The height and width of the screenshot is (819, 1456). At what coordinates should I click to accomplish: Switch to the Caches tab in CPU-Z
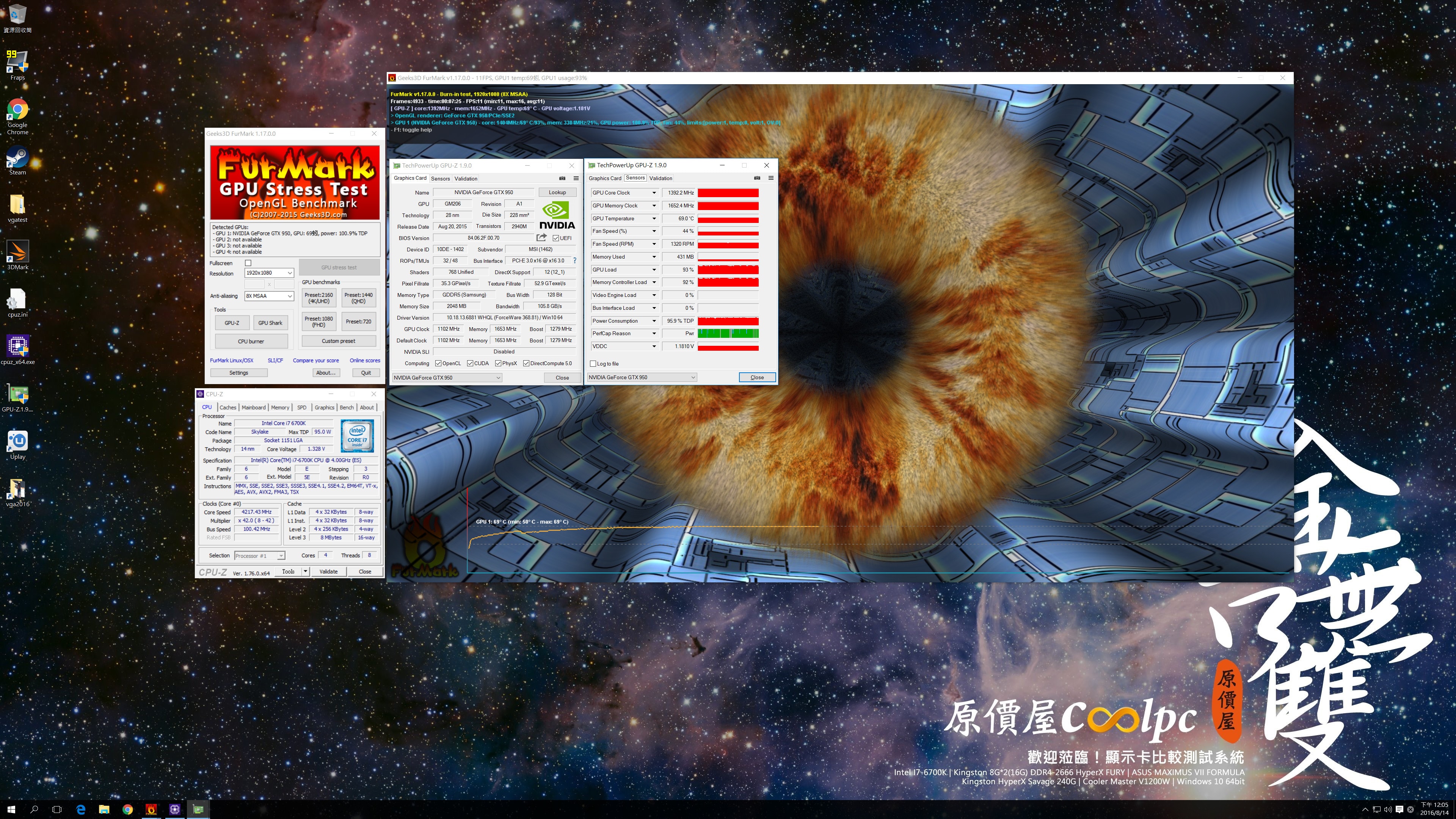click(228, 407)
